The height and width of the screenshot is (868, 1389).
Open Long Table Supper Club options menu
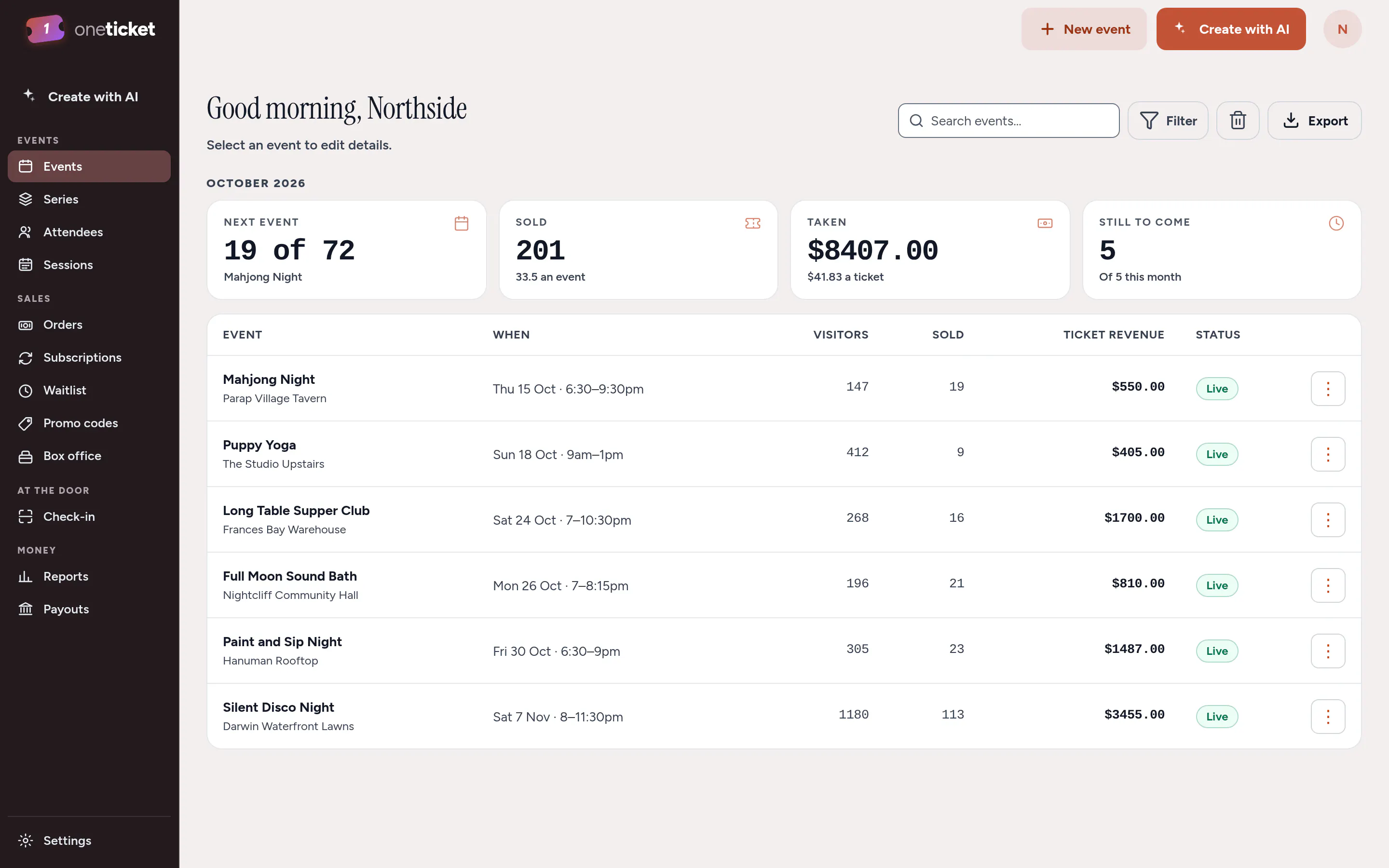pyautogui.click(x=1328, y=519)
